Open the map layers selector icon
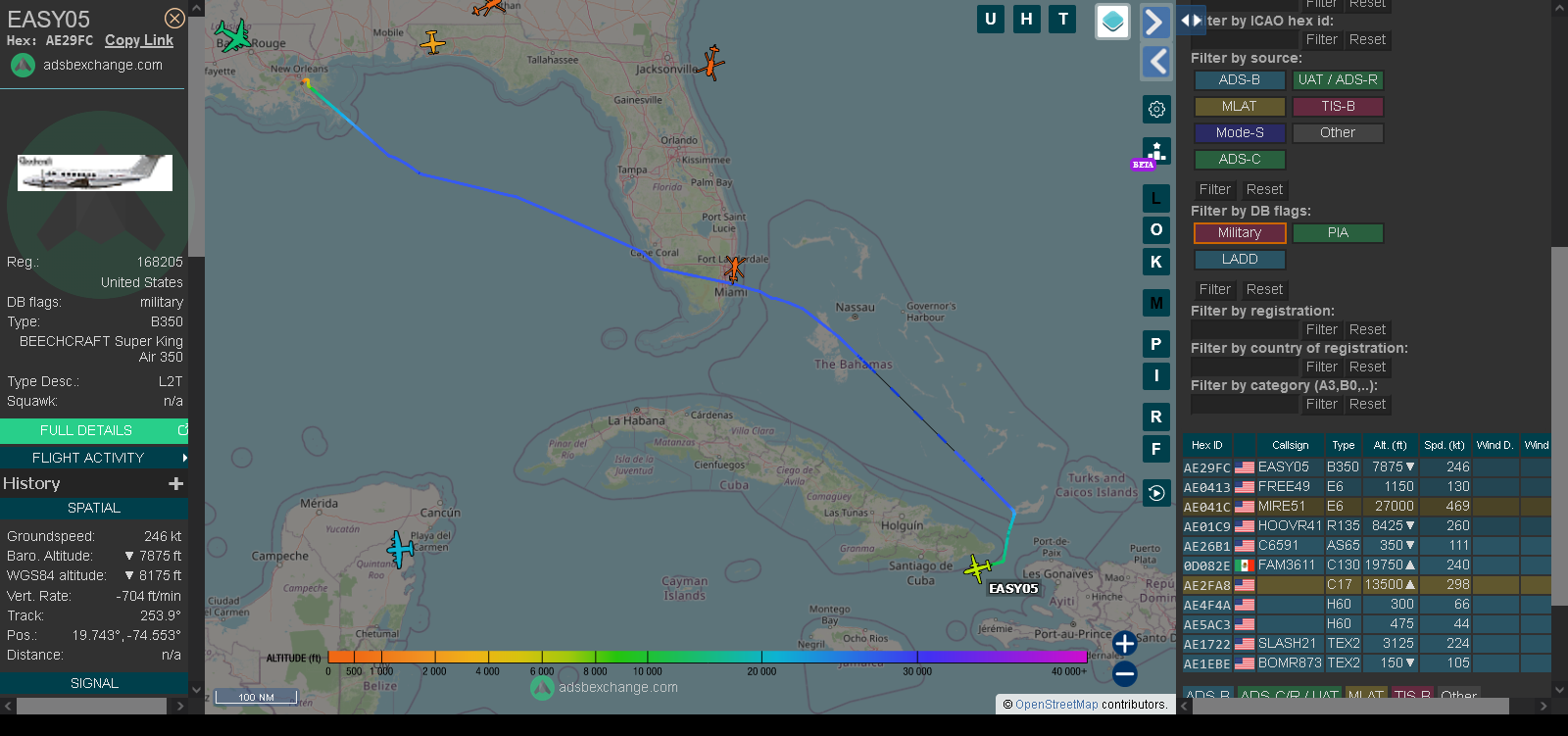This screenshot has height=736, width=1568. pos(1112,22)
